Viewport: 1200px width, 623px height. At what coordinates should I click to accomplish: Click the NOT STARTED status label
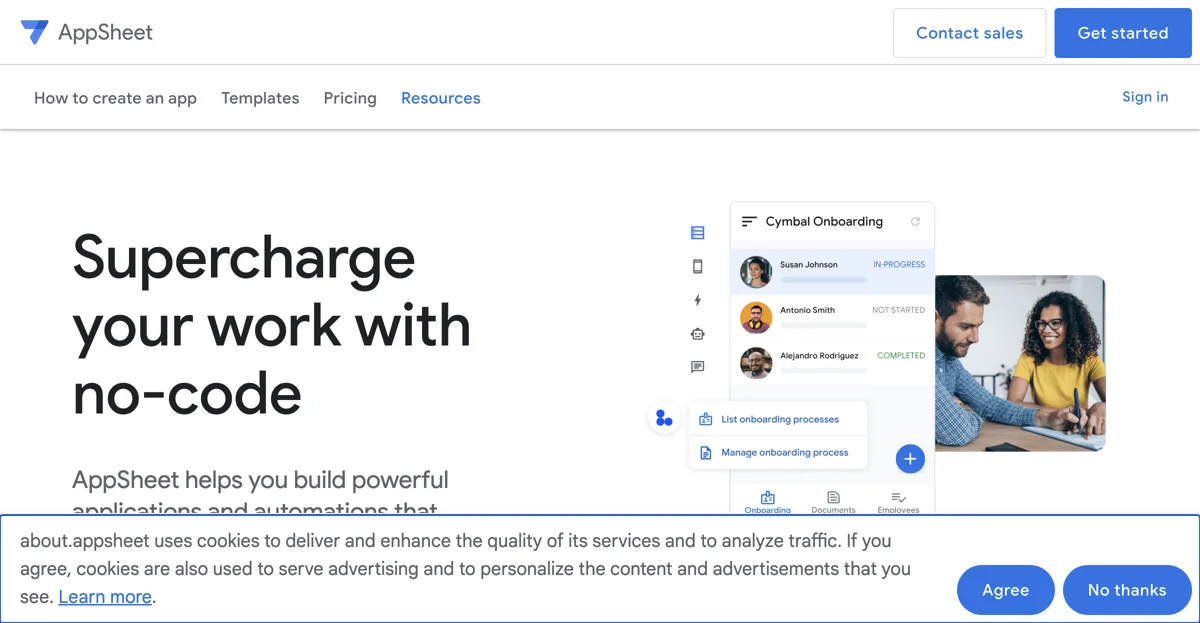tap(899, 310)
